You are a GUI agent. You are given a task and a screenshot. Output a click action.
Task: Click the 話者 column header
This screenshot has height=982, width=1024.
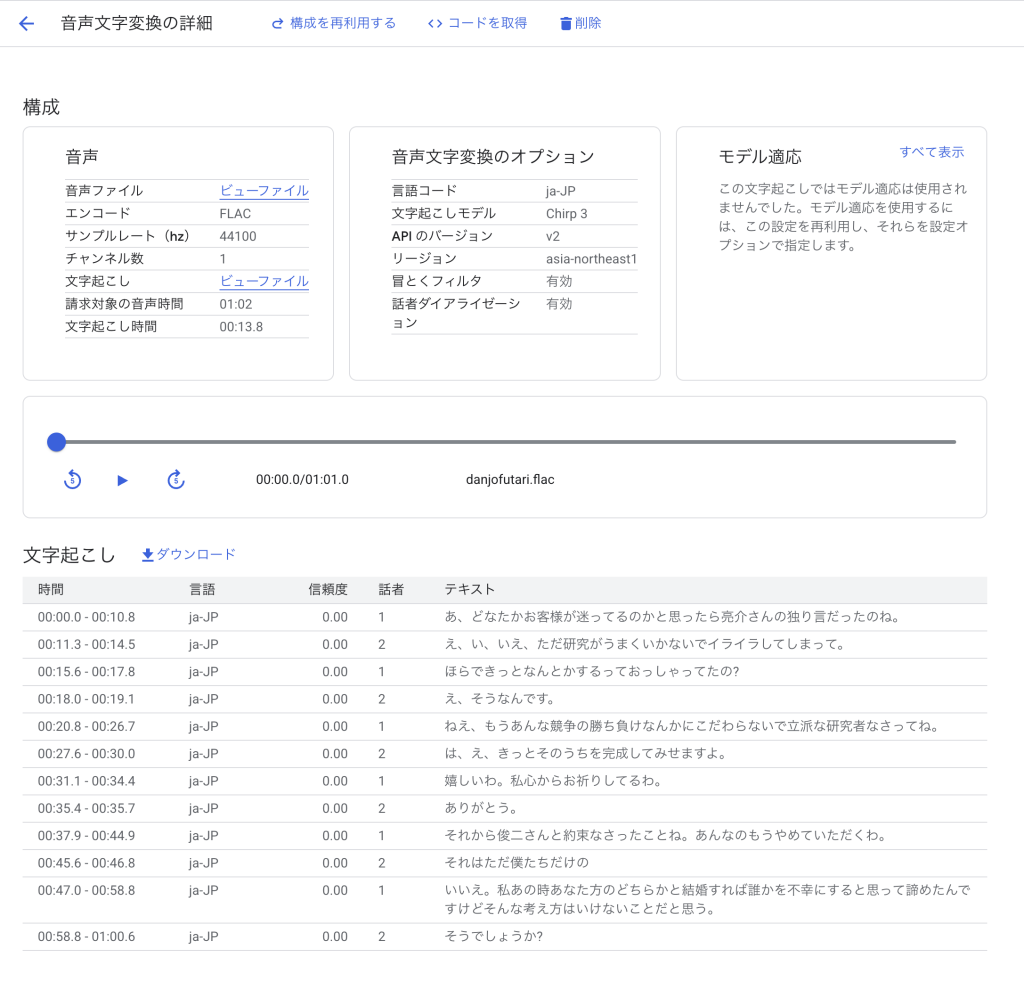[391, 590]
